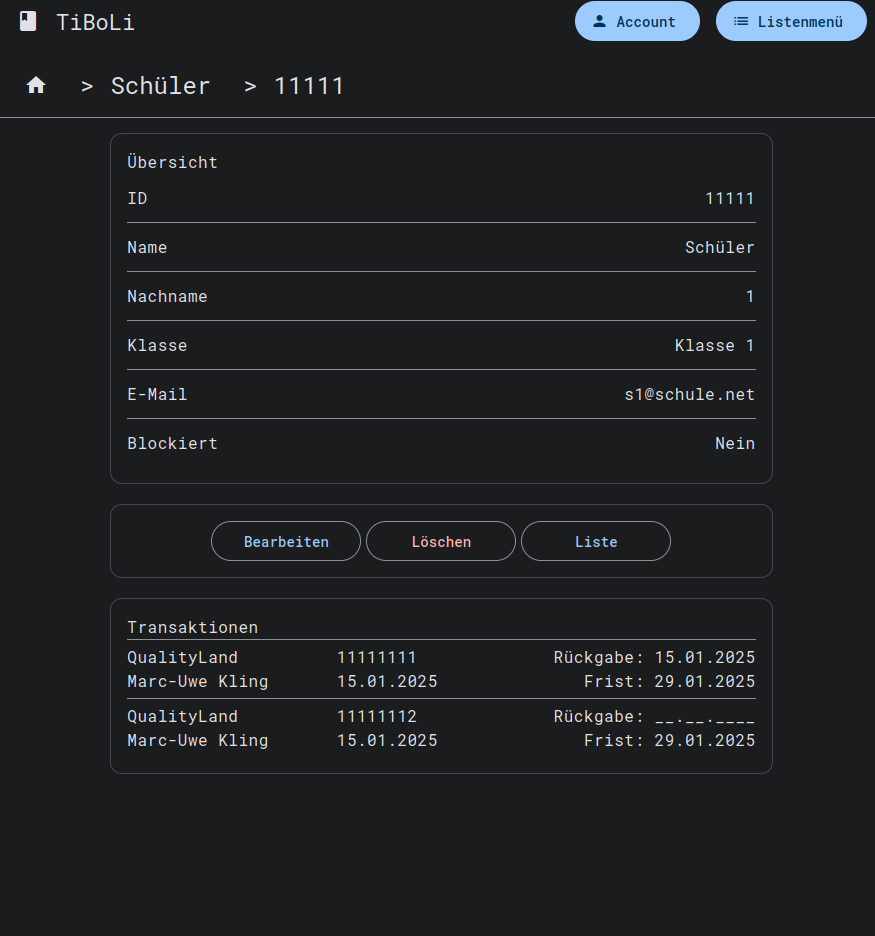Click the Blockiert status Nein
Screen dimensions: 875x936
pyautogui.click(x=734, y=443)
